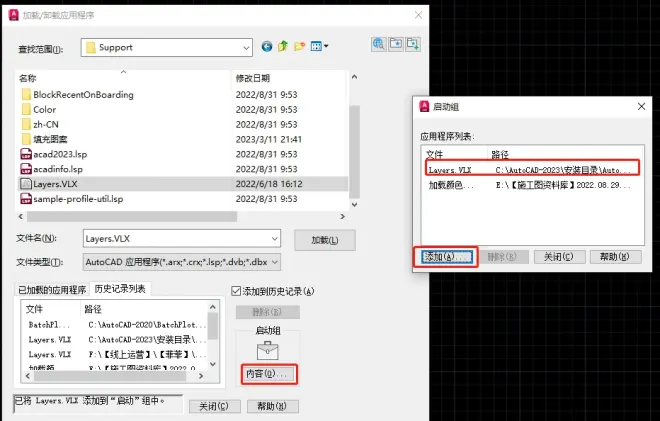The width and height of the screenshot is (660, 421).
Task: Select history entry with AutoCAD-2023 path
Action: click(x=117, y=339)
